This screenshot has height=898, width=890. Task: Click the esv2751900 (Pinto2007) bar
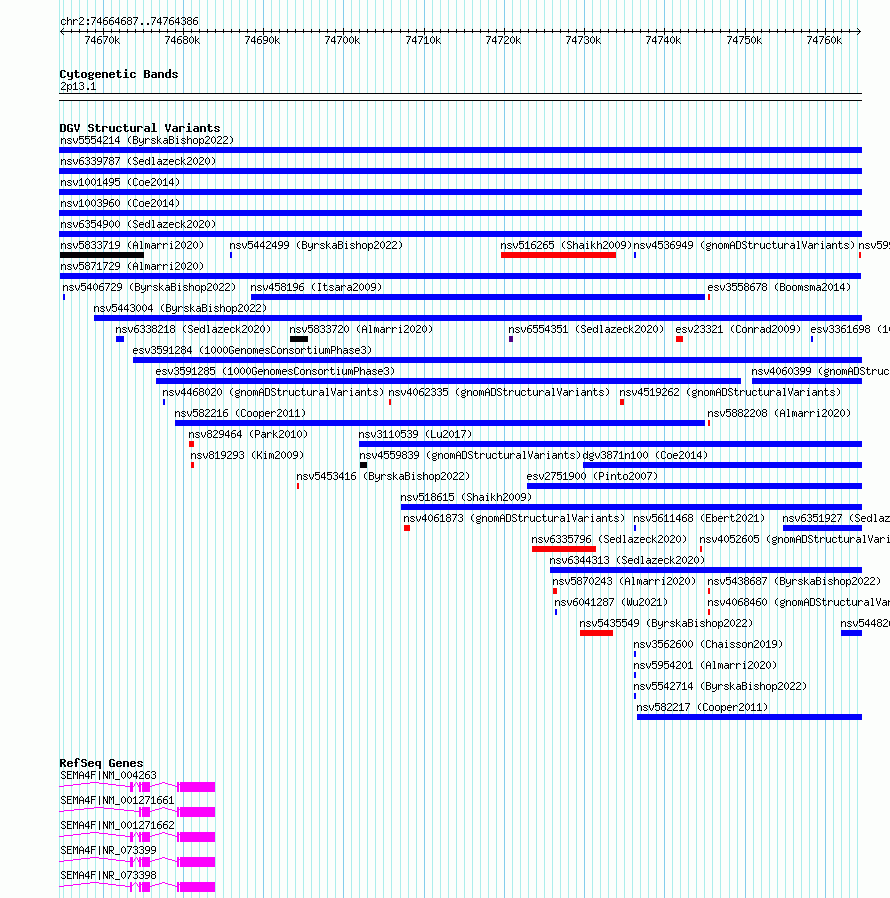pos(694,486)
